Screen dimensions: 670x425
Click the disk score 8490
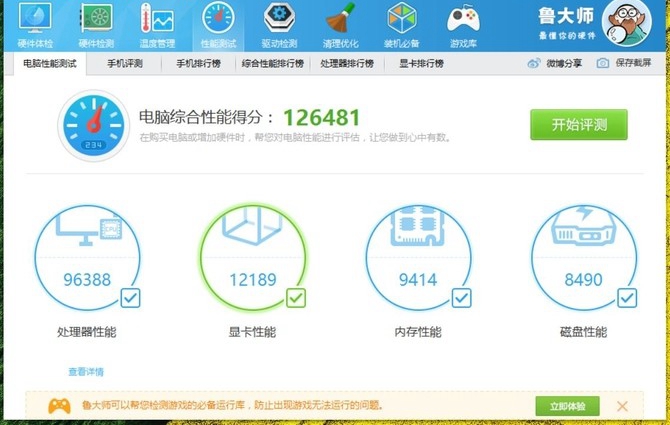(x=583, y=280)
